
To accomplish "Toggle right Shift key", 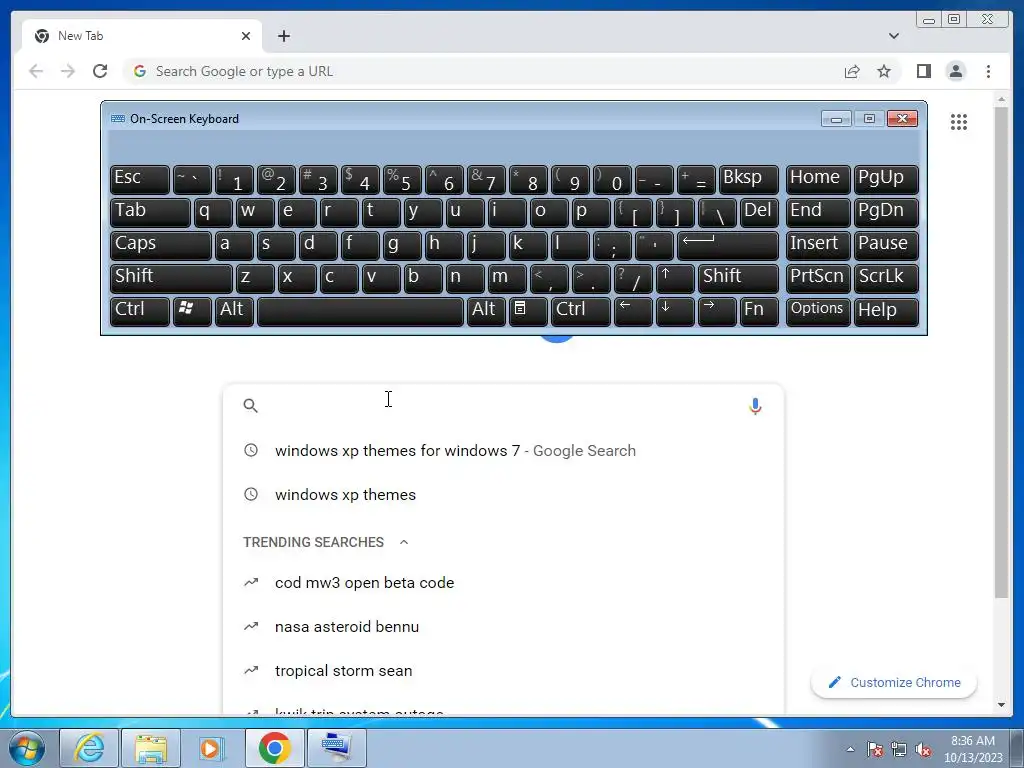I will pos(739,277).
